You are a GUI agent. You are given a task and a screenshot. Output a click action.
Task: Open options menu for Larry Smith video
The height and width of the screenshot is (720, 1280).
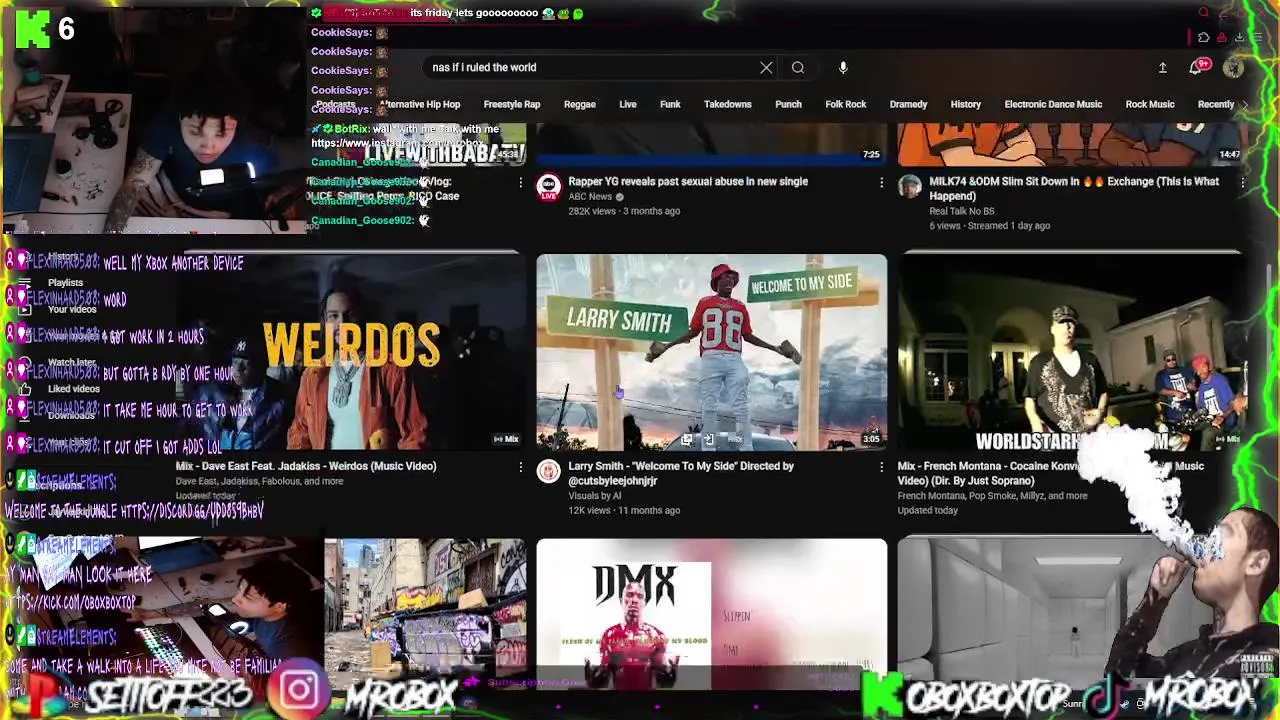(x=881, y=466)
